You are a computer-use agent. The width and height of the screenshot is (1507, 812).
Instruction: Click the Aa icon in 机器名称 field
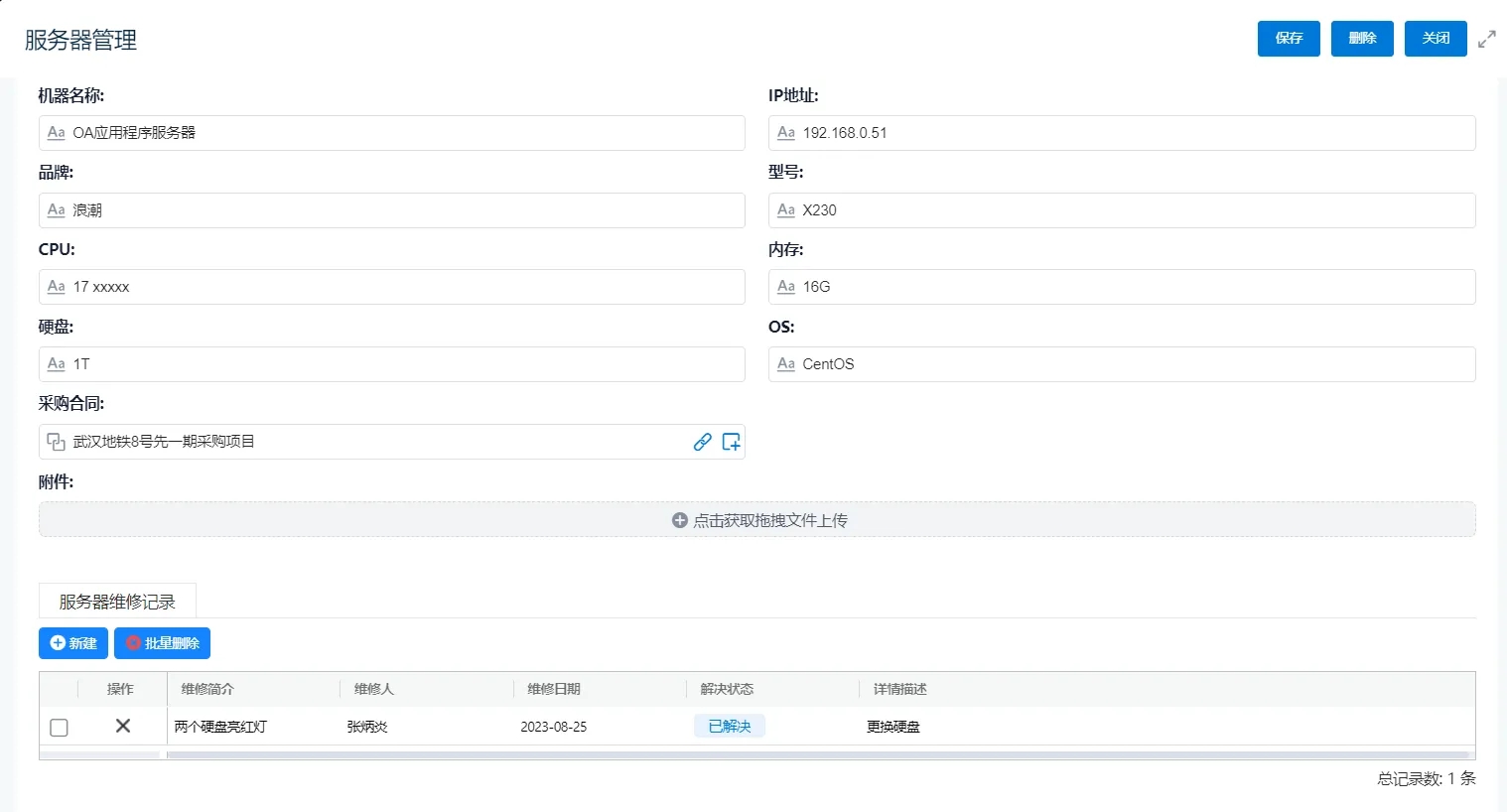(x=57, y=133)
